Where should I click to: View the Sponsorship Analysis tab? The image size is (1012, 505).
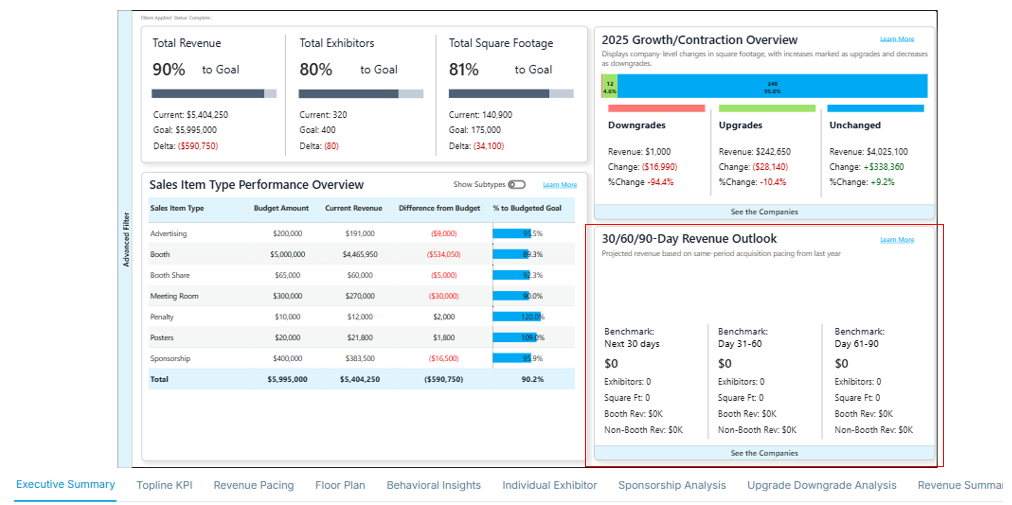(672, 485)
